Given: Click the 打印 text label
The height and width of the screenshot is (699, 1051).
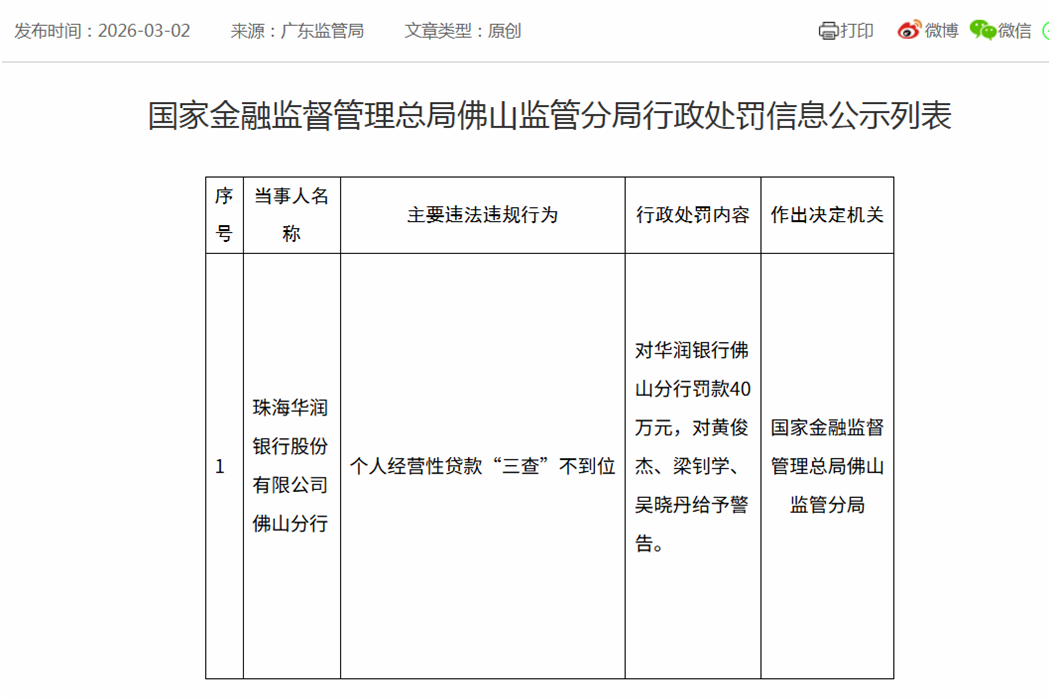Looking at the screenshot, I should 857,31.
